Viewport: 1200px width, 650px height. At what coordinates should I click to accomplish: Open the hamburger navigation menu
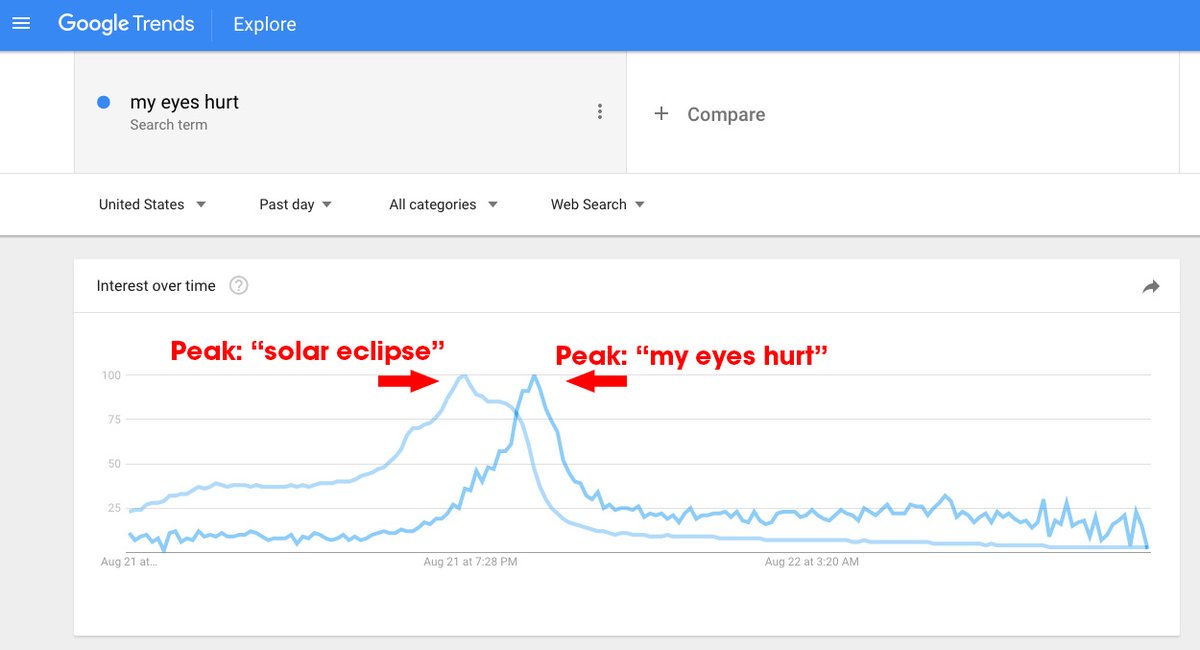(x=21, y=23)
